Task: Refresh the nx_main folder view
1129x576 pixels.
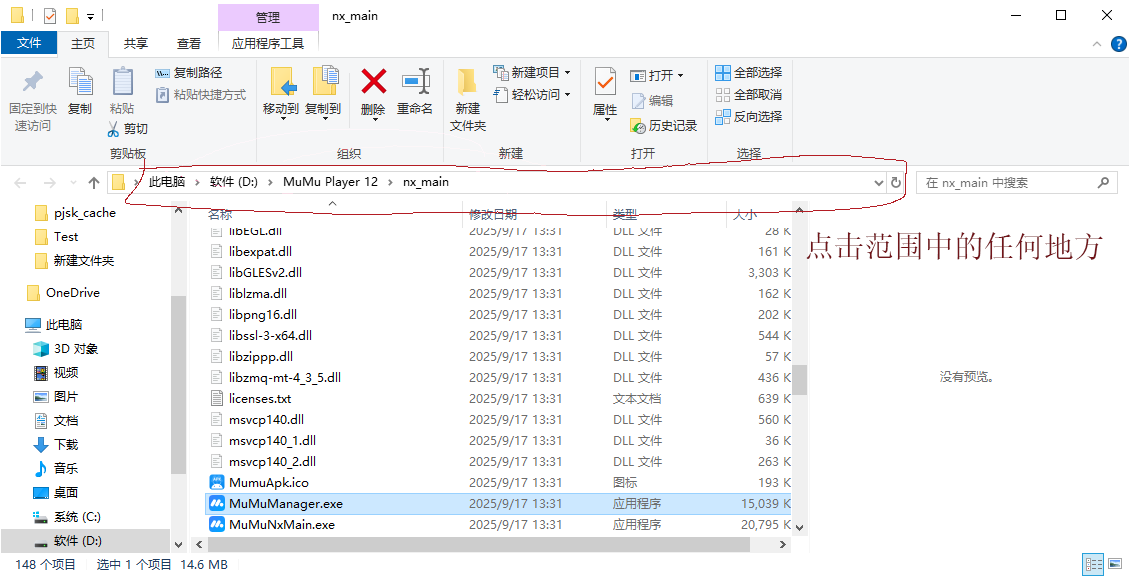Action: pyautogui.click(x=894, y=182)
